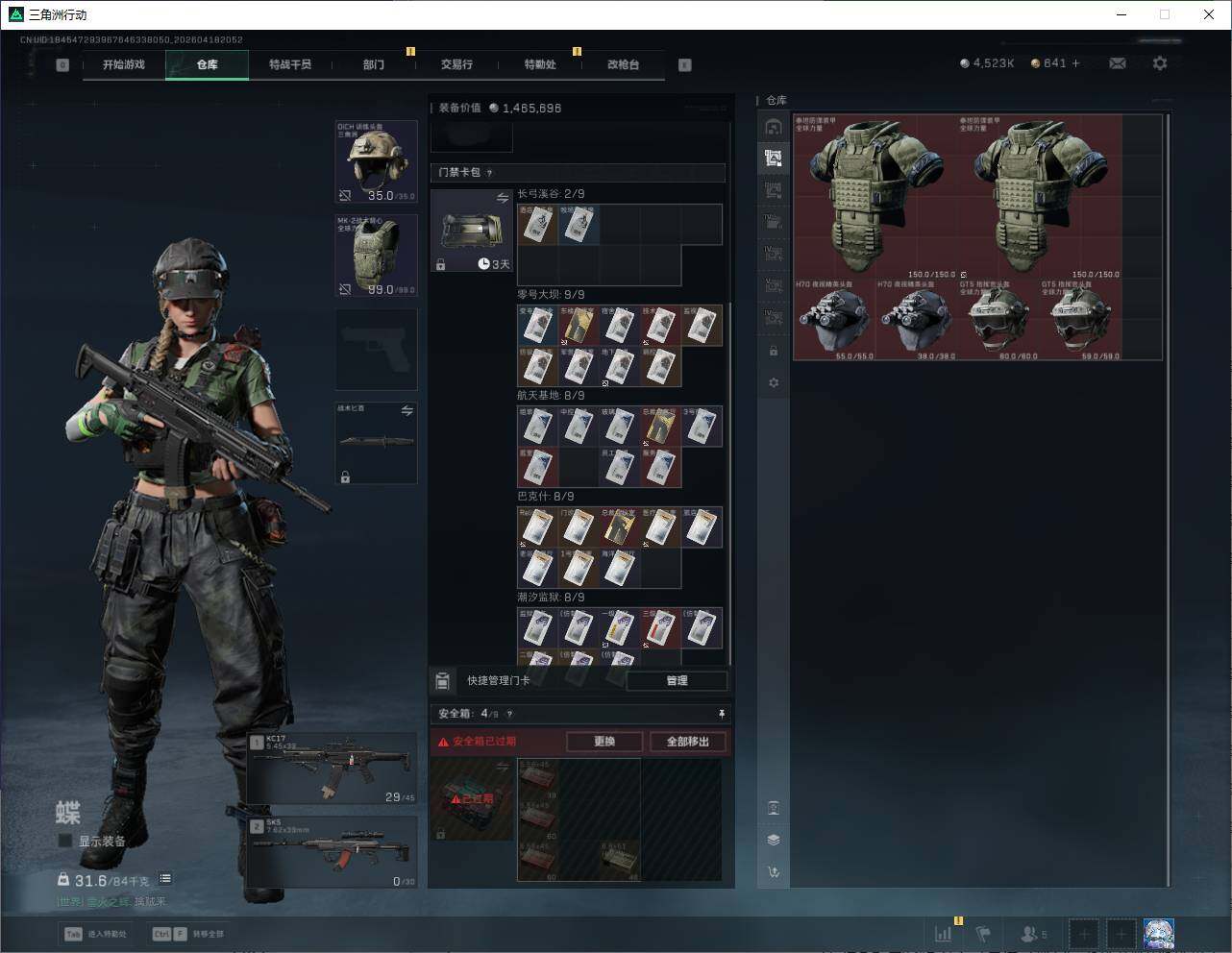This screenshot has height=953, width=1232.
Task: Select the SKS secondary weapon slot
Action: (x=333, y=853)
